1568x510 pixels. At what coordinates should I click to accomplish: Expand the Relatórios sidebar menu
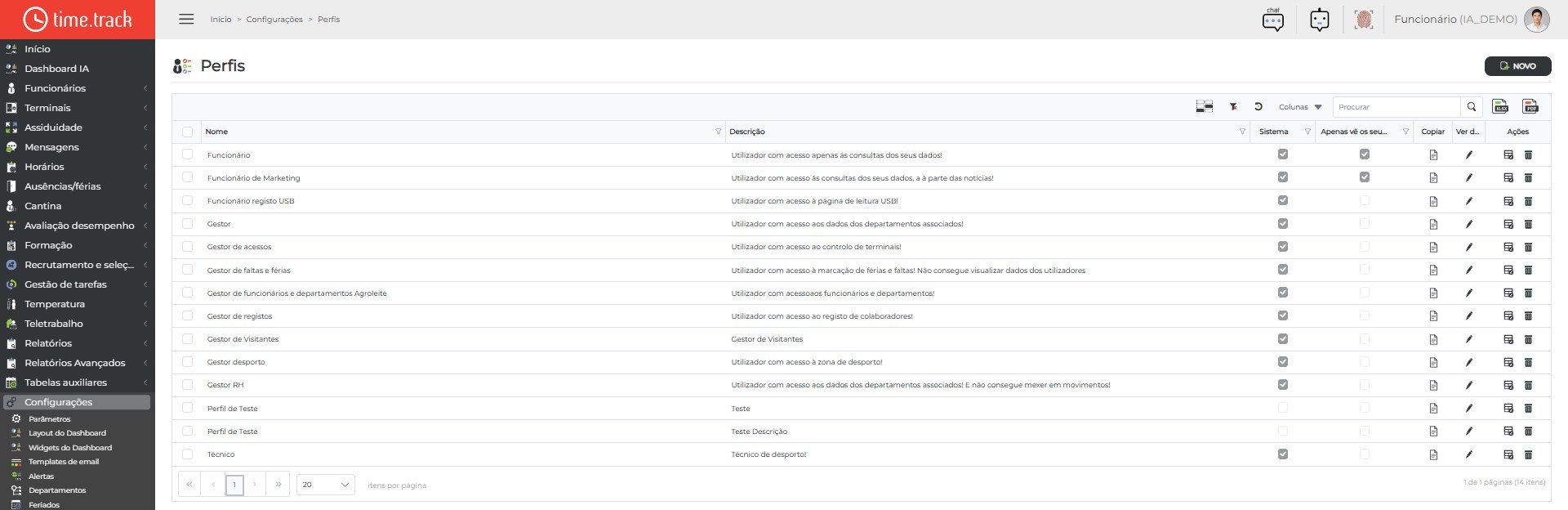[x=78, y=343]
